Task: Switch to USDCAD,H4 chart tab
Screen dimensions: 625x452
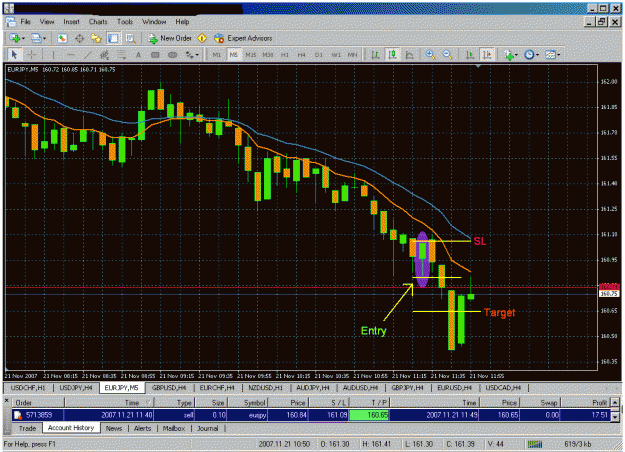Action: click(503, 387)
